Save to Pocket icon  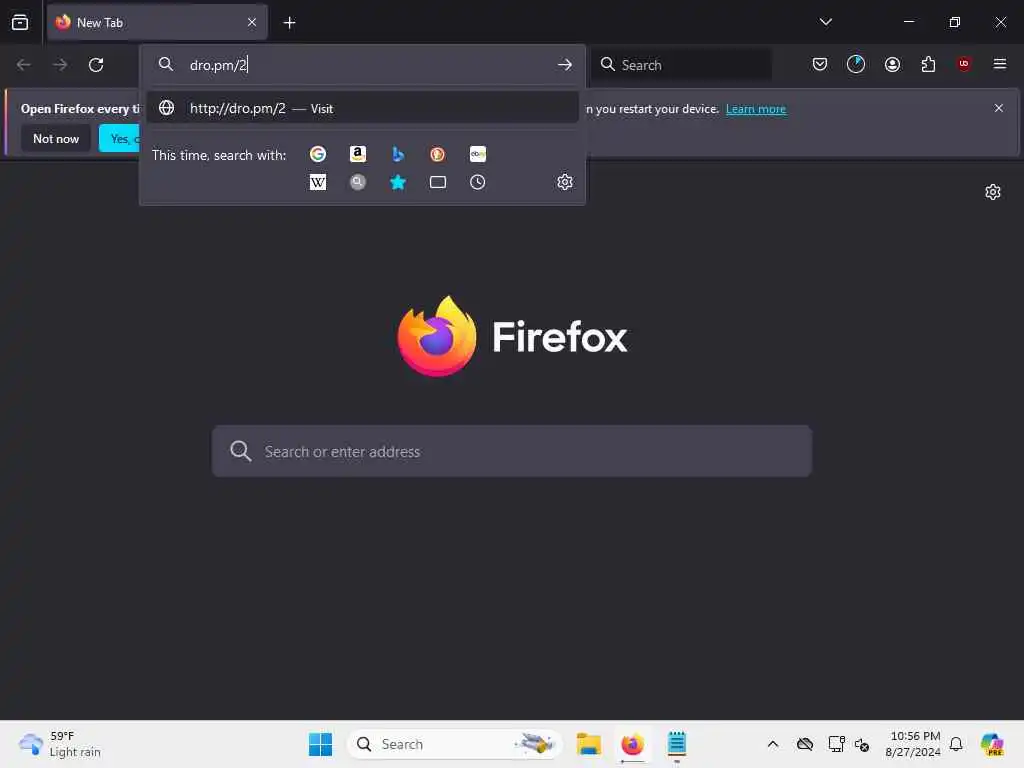pos(820,64)
